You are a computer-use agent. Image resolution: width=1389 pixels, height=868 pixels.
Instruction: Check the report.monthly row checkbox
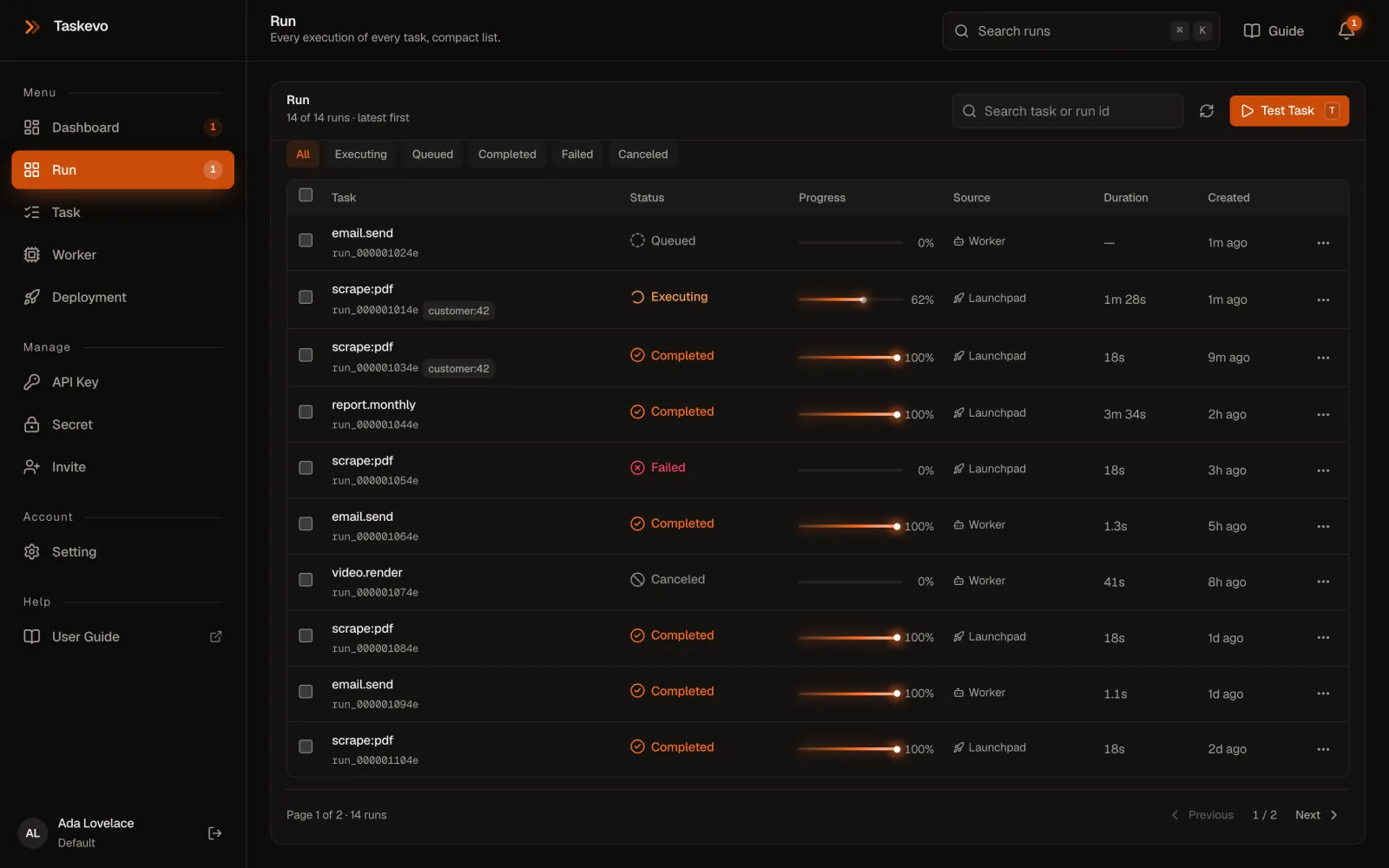pos(306,412)
